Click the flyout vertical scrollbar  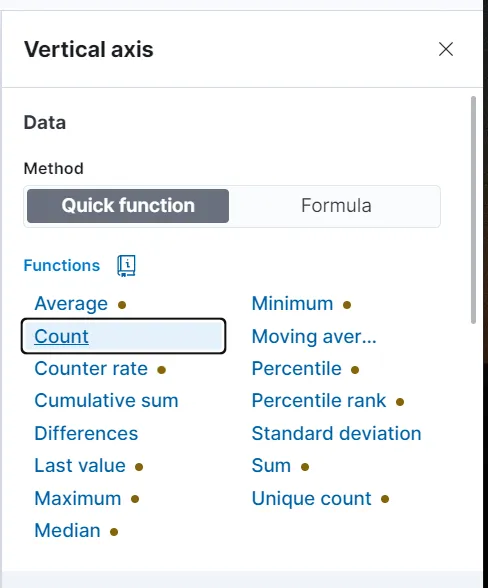[x=473, y=210]
